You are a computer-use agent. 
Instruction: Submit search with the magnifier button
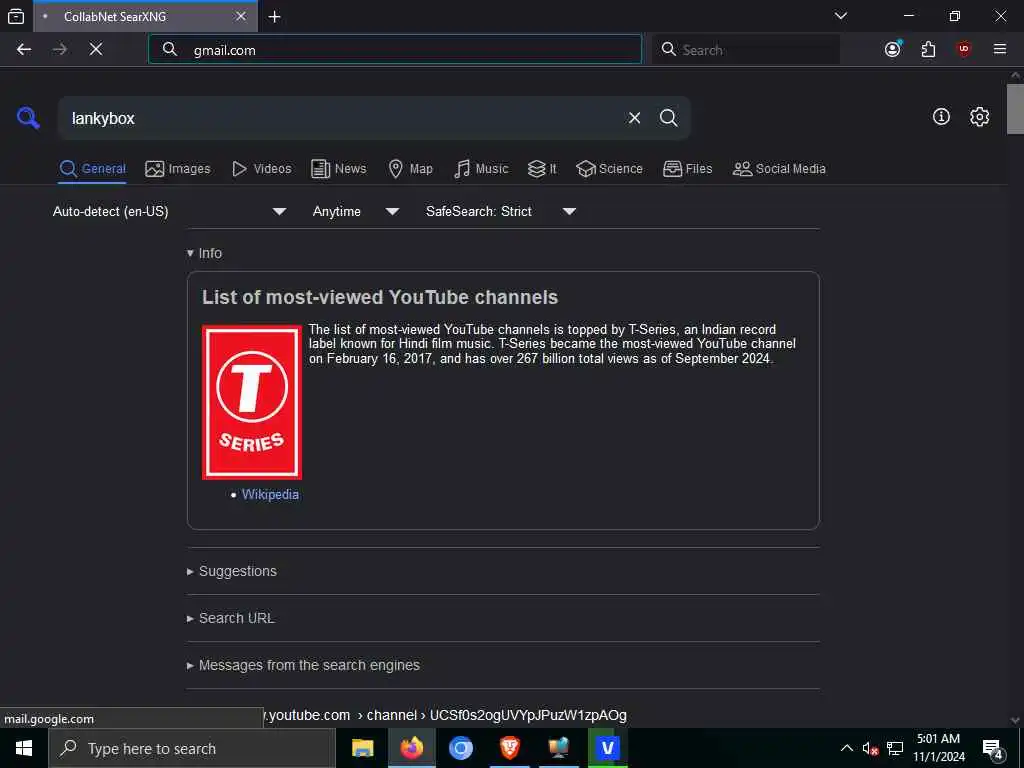coord(668,118)
